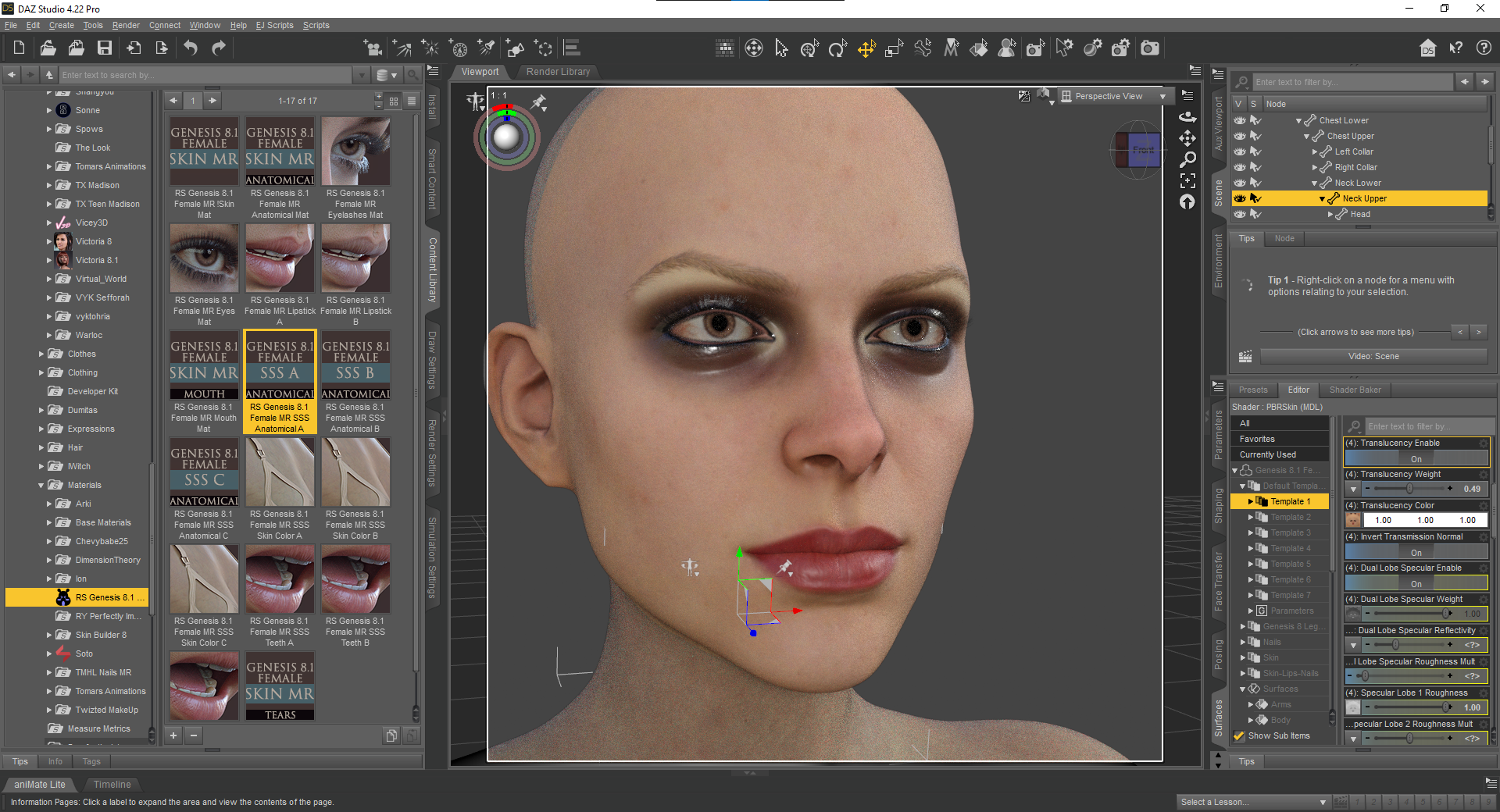1500x812 pixels.
Task: Create a new spotlight from the toolbar
Action: (487, 48)
